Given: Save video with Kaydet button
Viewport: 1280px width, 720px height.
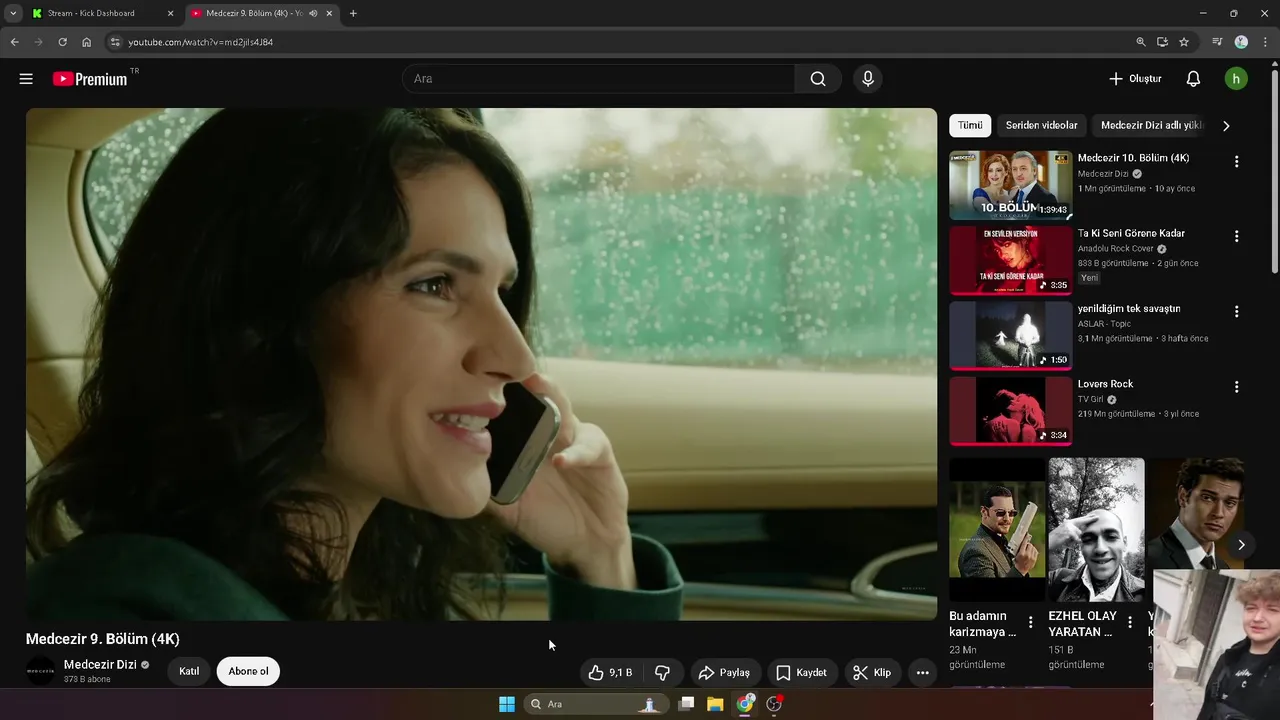Looking at the screenshot, I should click(802, 672).
